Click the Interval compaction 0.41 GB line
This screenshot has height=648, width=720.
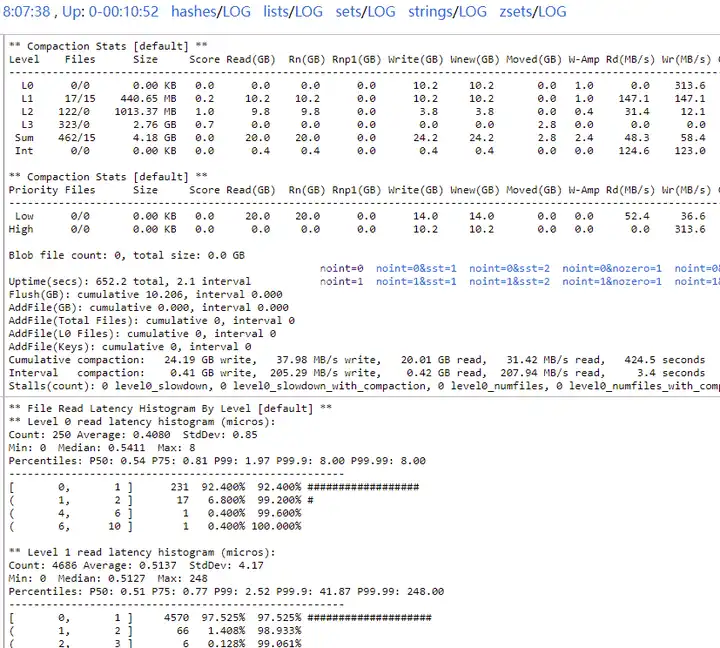point(357,373)
